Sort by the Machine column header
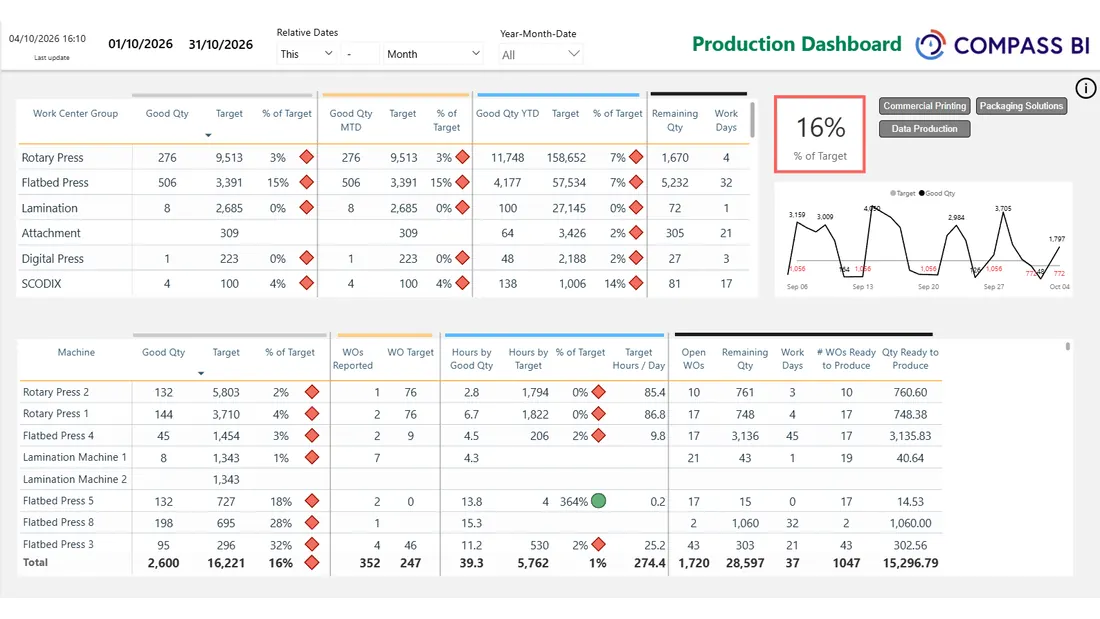This screenshot has width=1100, height=619. 76,352
